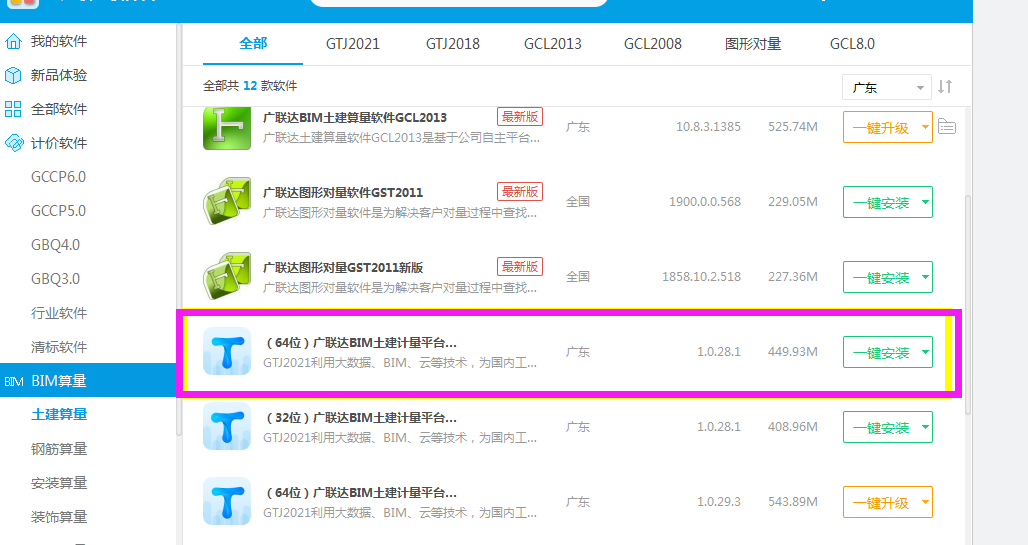Click 最新版 badge on GST2011新版 row
Viewport: 1028px width, 545px height.
tap(520, 267)
